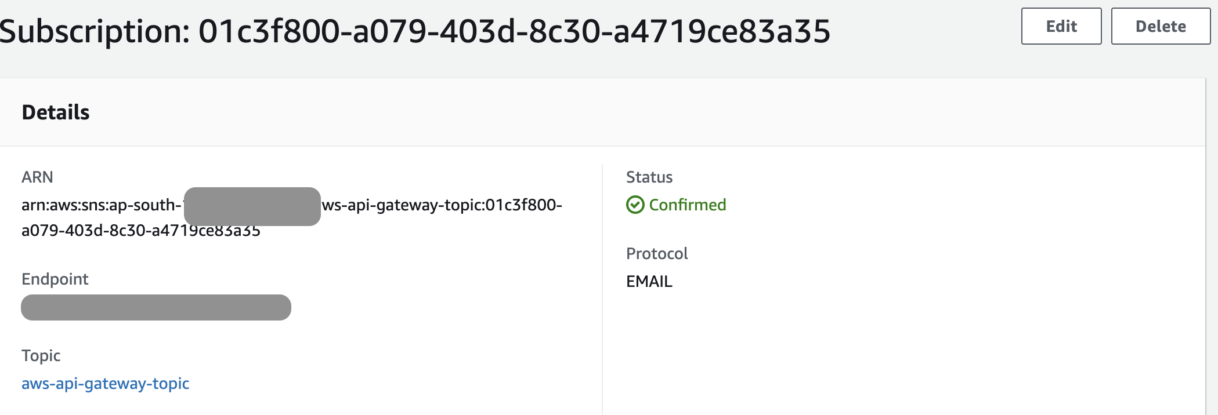Click the second line of the ARN value

pos(141,230)
